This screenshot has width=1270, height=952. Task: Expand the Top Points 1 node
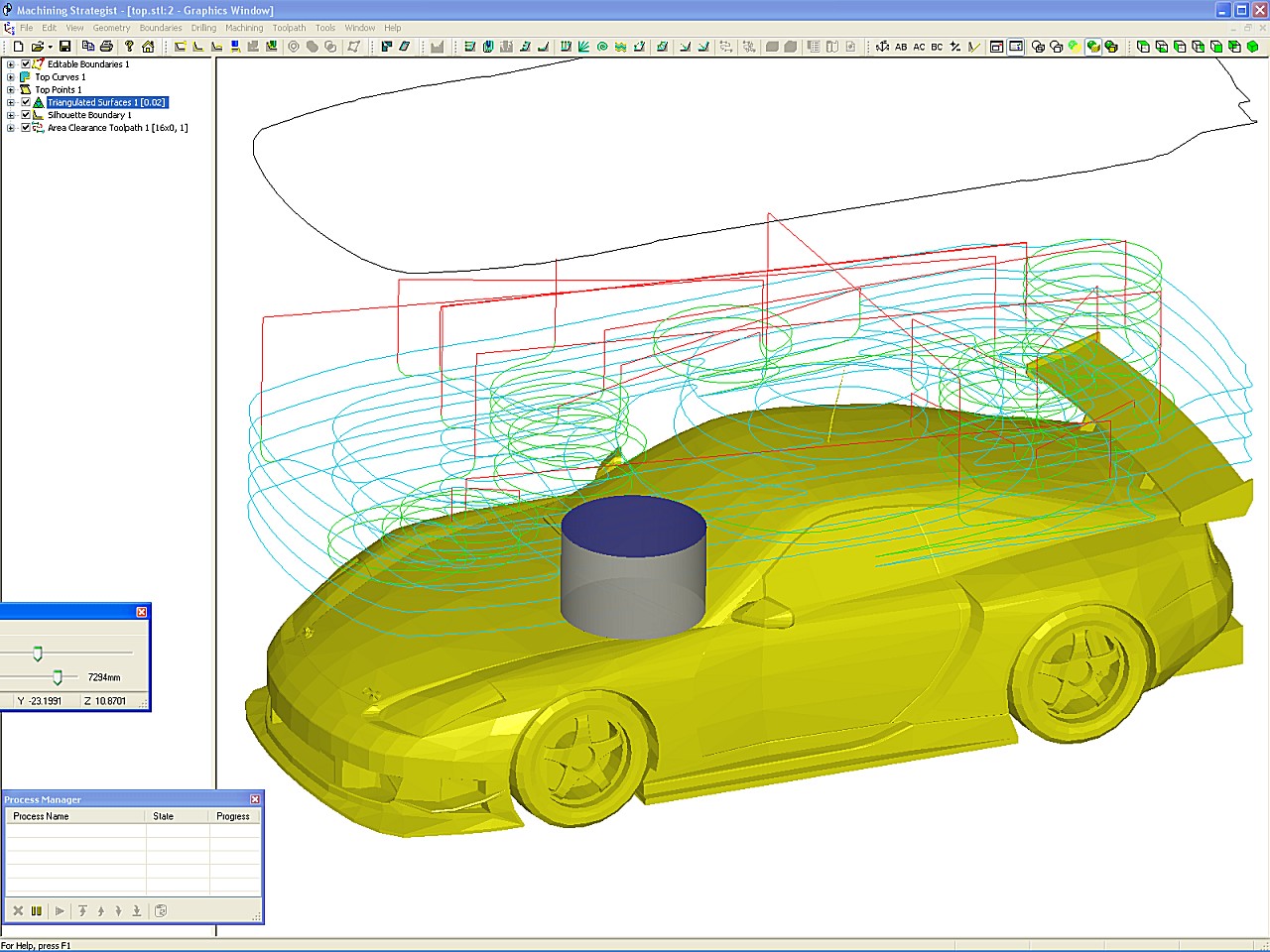(x=11, y=90)
